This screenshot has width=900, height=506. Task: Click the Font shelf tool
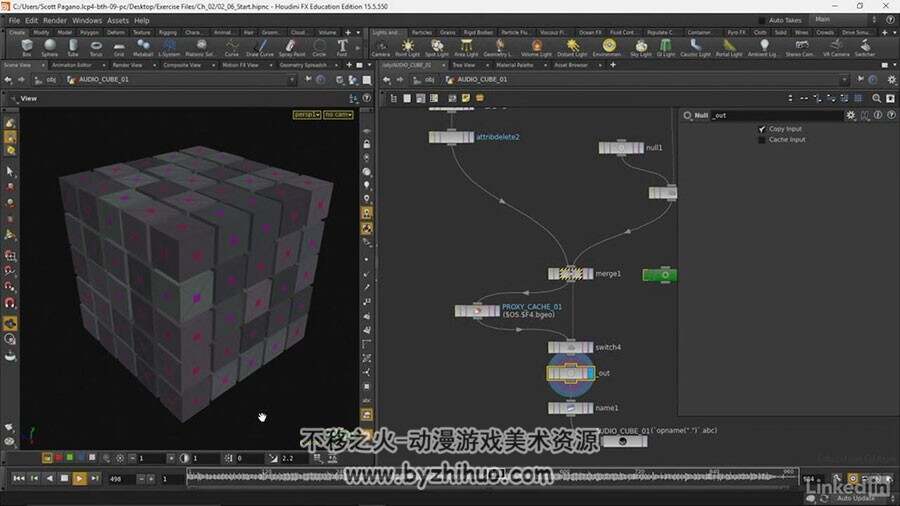click(x=342, y=48)
